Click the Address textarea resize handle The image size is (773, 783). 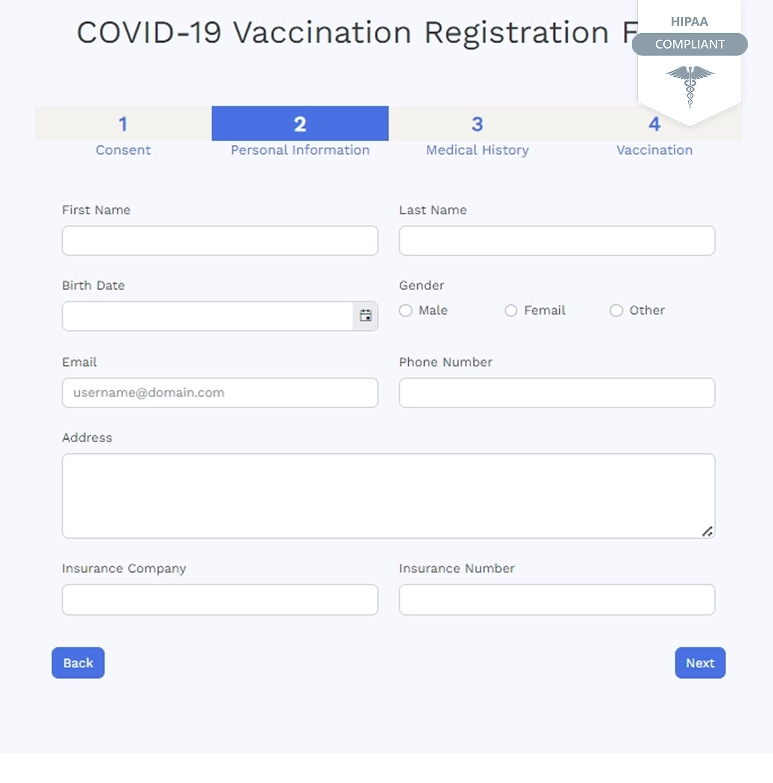point(707,531)
